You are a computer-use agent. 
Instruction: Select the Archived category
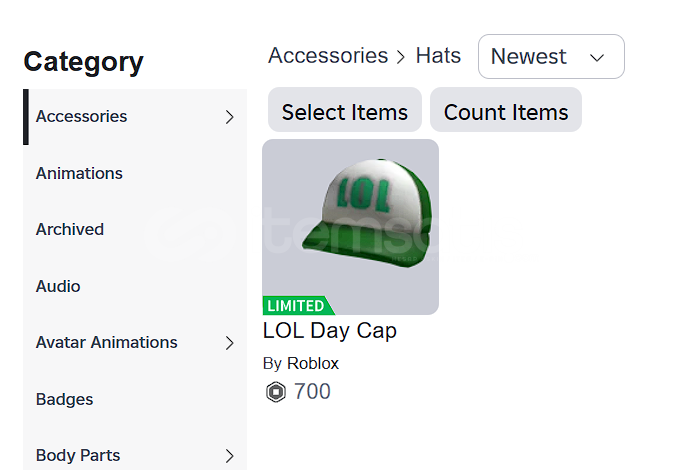click(70, 229)
